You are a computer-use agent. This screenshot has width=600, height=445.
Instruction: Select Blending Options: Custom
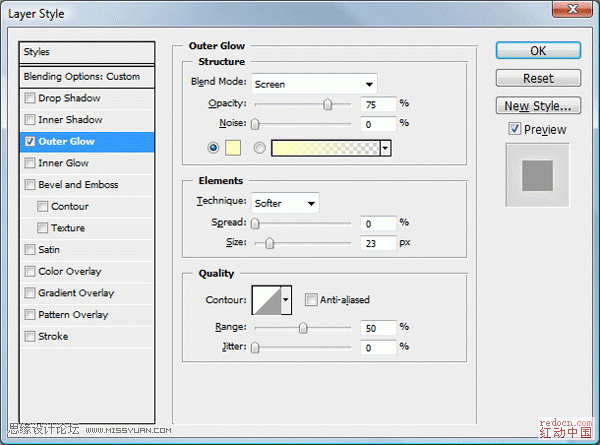pyautogui.click(x=87, y=77)
